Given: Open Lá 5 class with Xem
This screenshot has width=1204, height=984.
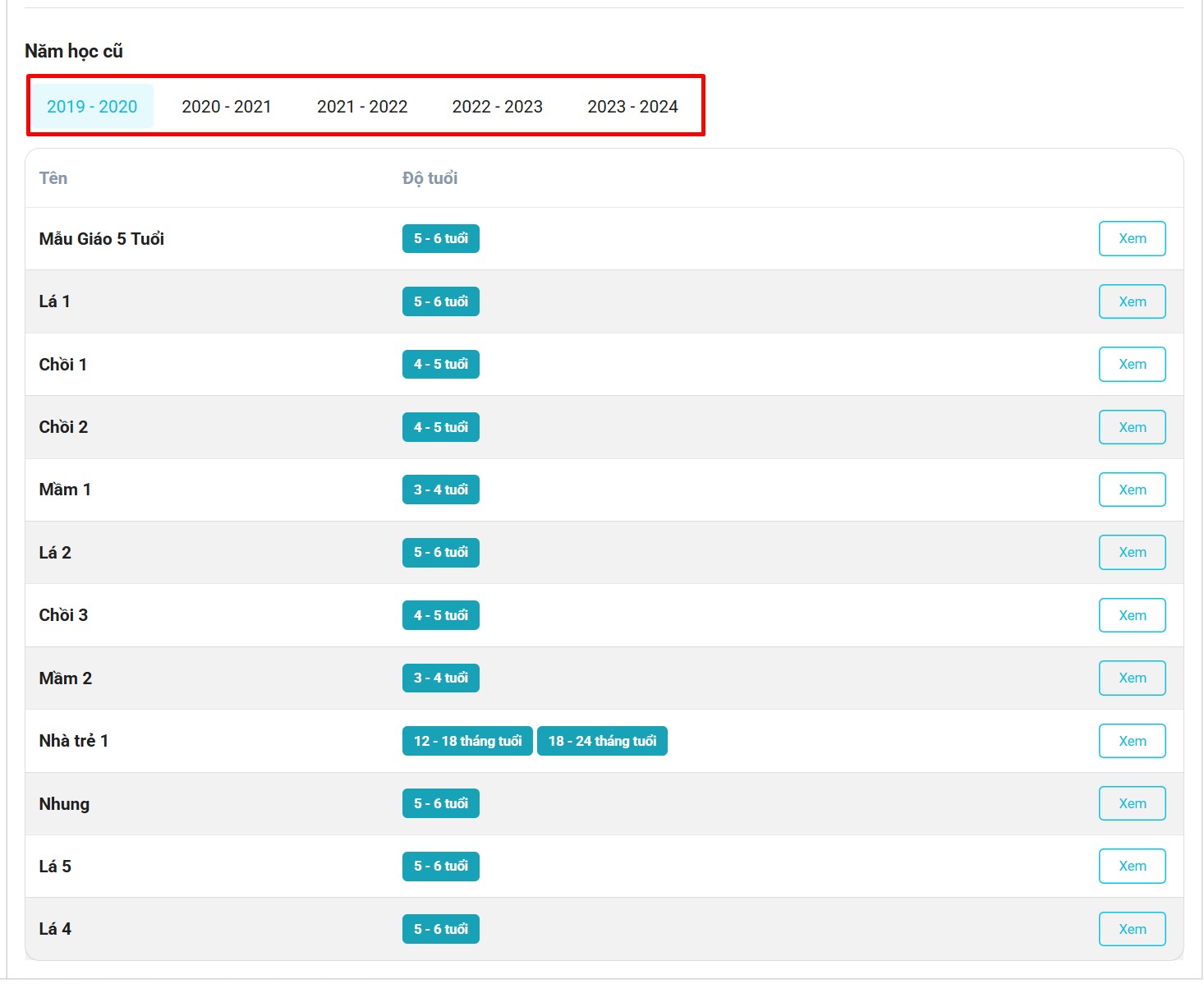Looking at the screenshot, I should point(1132,867).
